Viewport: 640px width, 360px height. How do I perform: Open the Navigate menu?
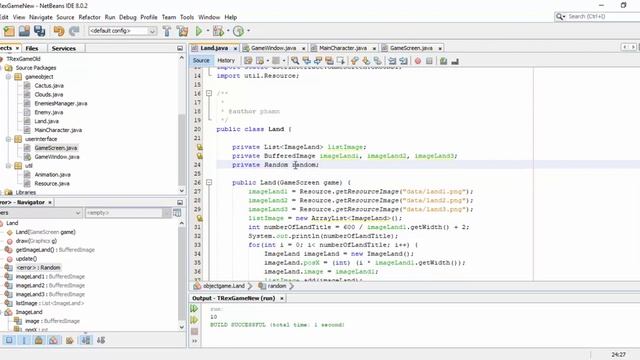[x=41, y=17]
